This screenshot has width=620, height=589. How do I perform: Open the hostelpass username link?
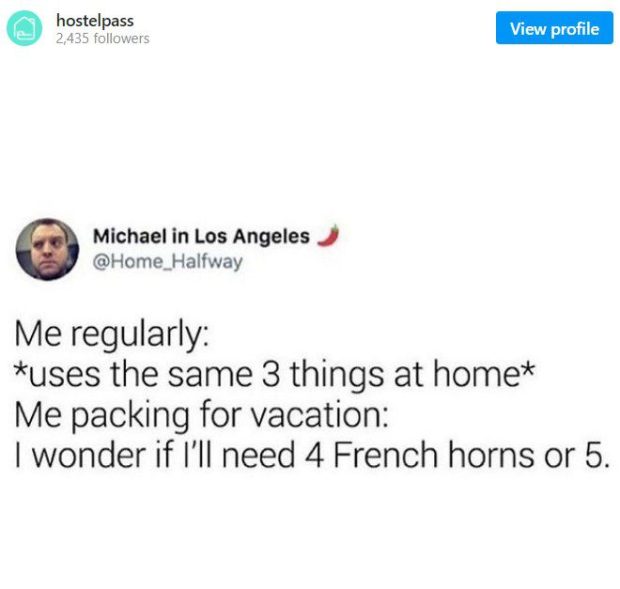tap(95, 21)
